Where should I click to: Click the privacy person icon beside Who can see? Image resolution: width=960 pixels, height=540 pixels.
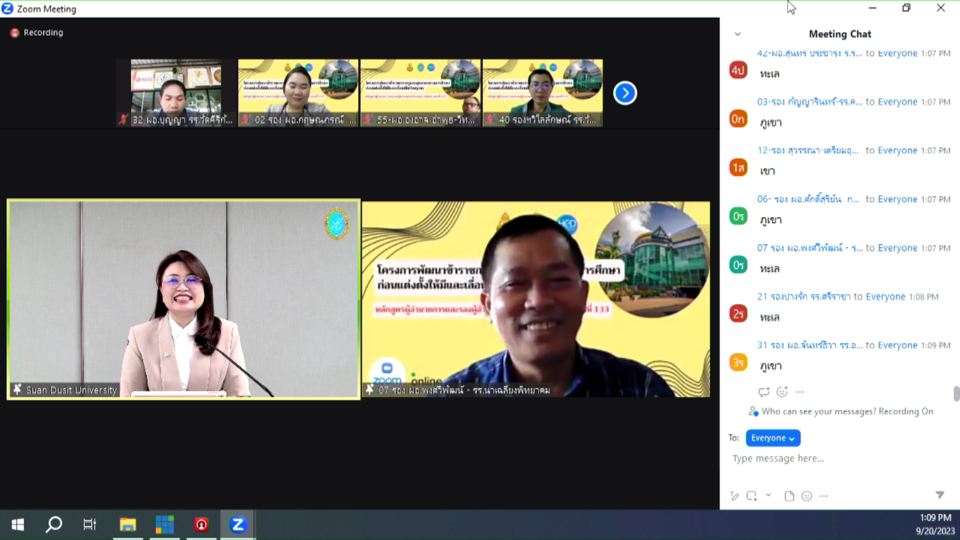(x=753, y=411)
